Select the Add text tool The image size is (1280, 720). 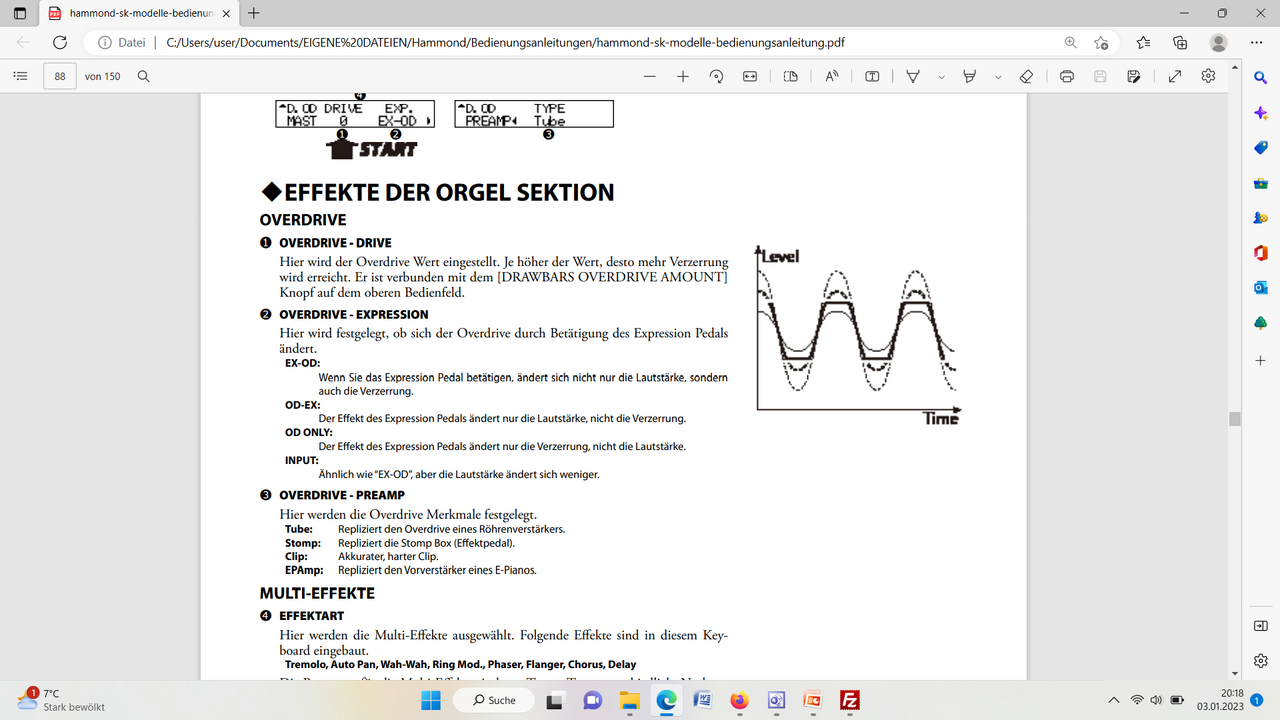872,76
